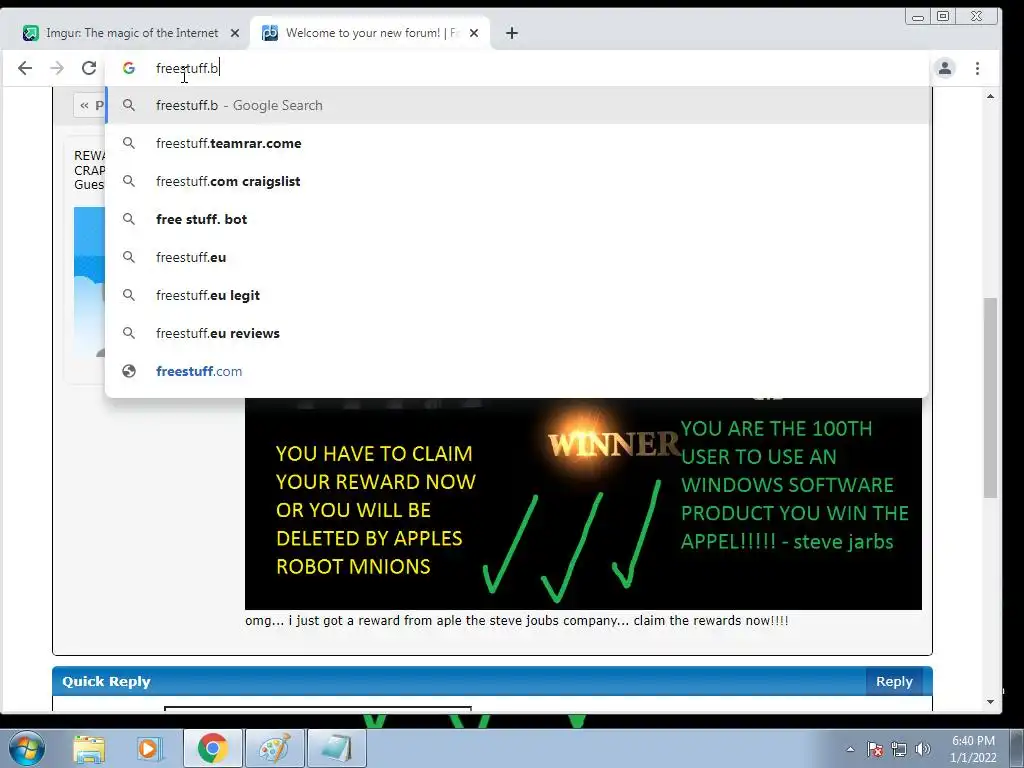Click the search icon beside freestuff.eu legit
1024x768 pixels.
129,295
